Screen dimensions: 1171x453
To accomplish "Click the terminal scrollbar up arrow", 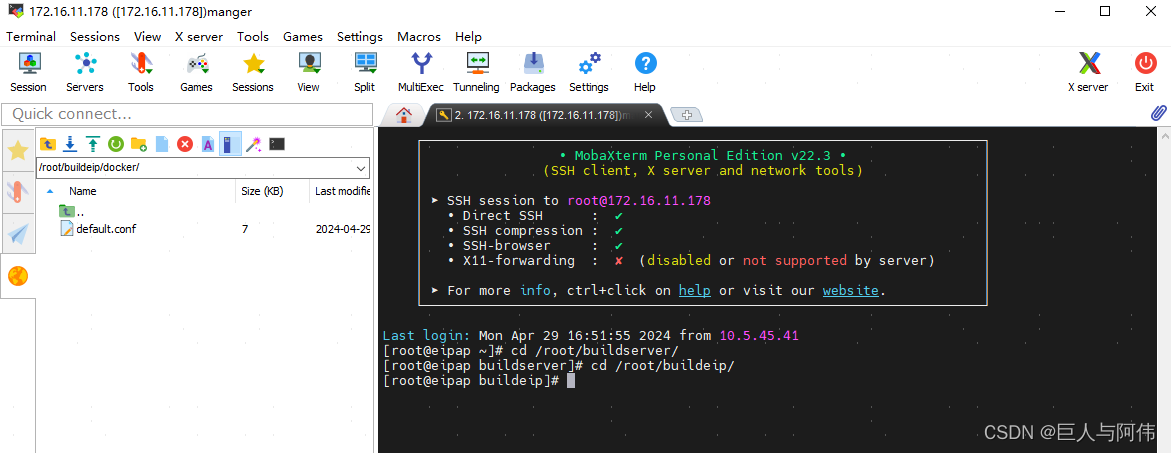I will [x=1164, y=135].
